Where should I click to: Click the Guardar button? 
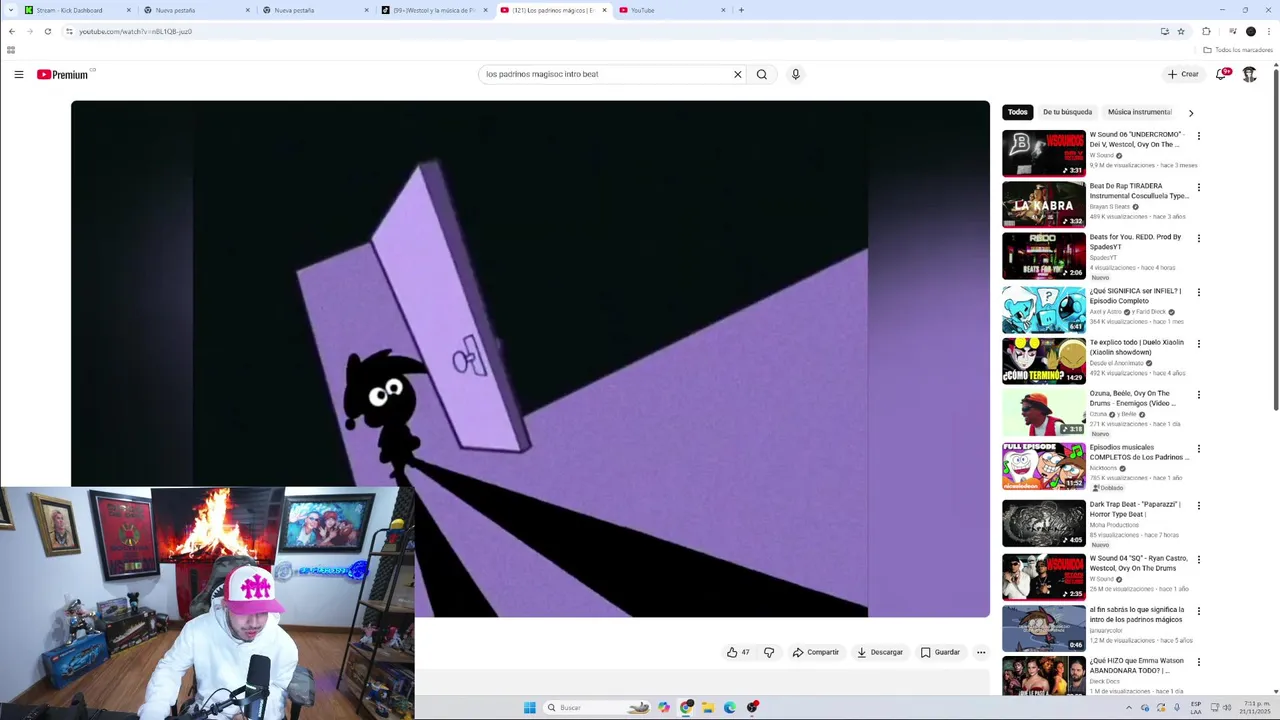(x=940, y=652)
